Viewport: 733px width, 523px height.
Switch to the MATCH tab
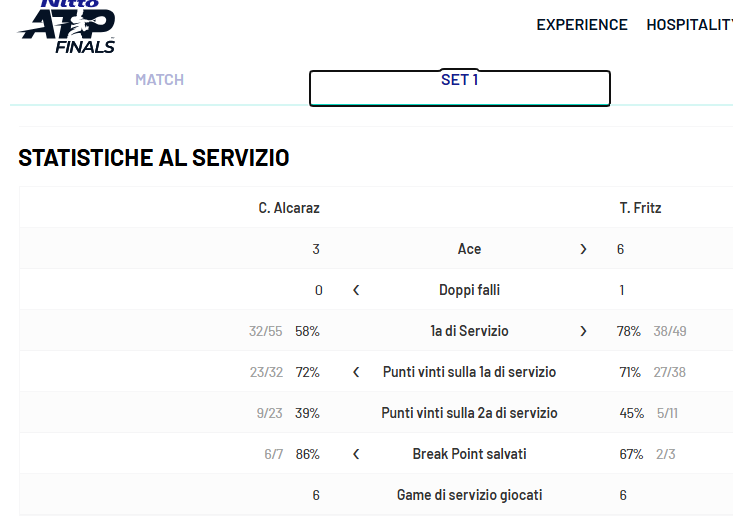[160, 80]
